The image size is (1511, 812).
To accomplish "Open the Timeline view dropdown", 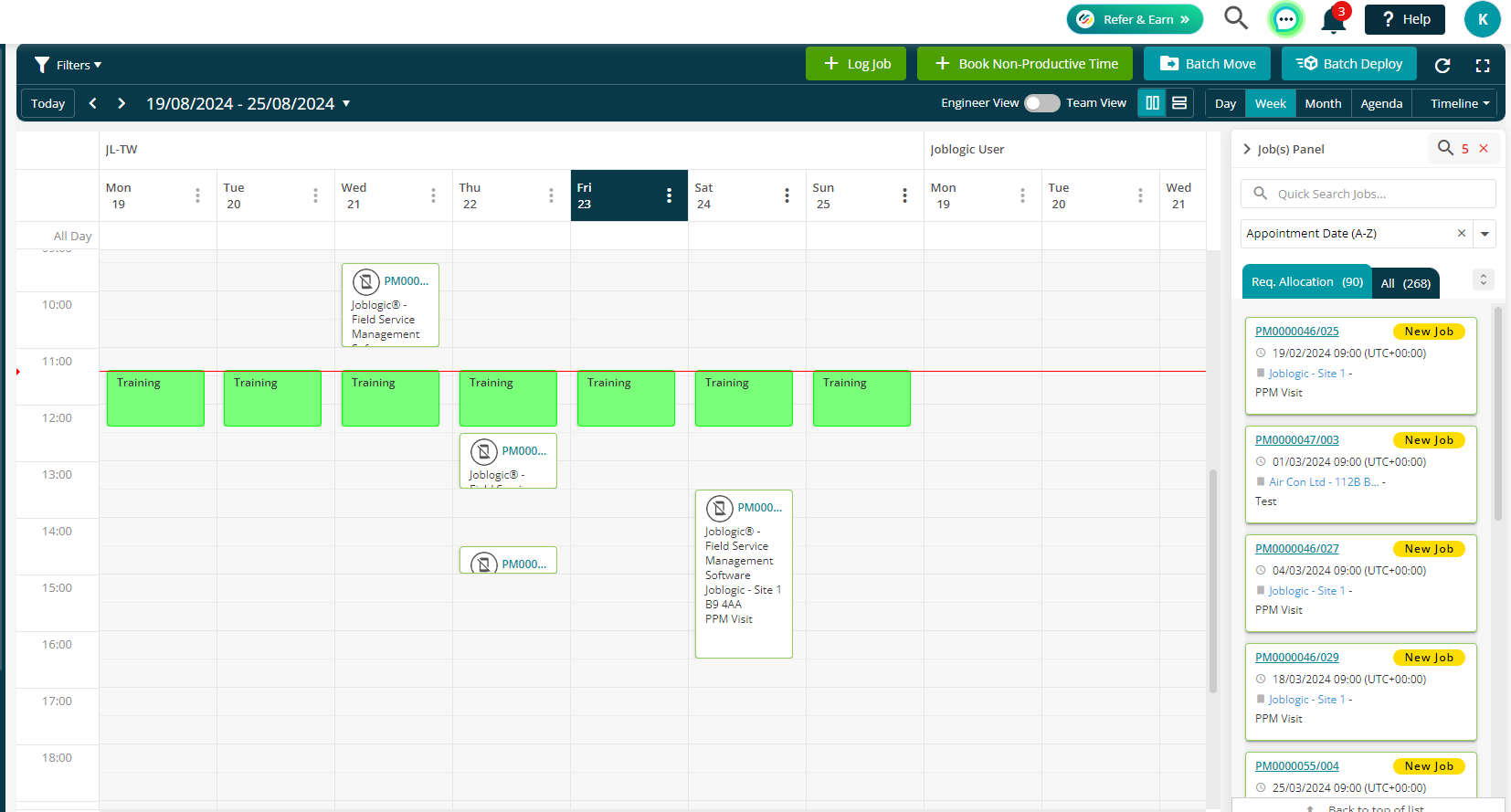I will (x=1460, y=103).
